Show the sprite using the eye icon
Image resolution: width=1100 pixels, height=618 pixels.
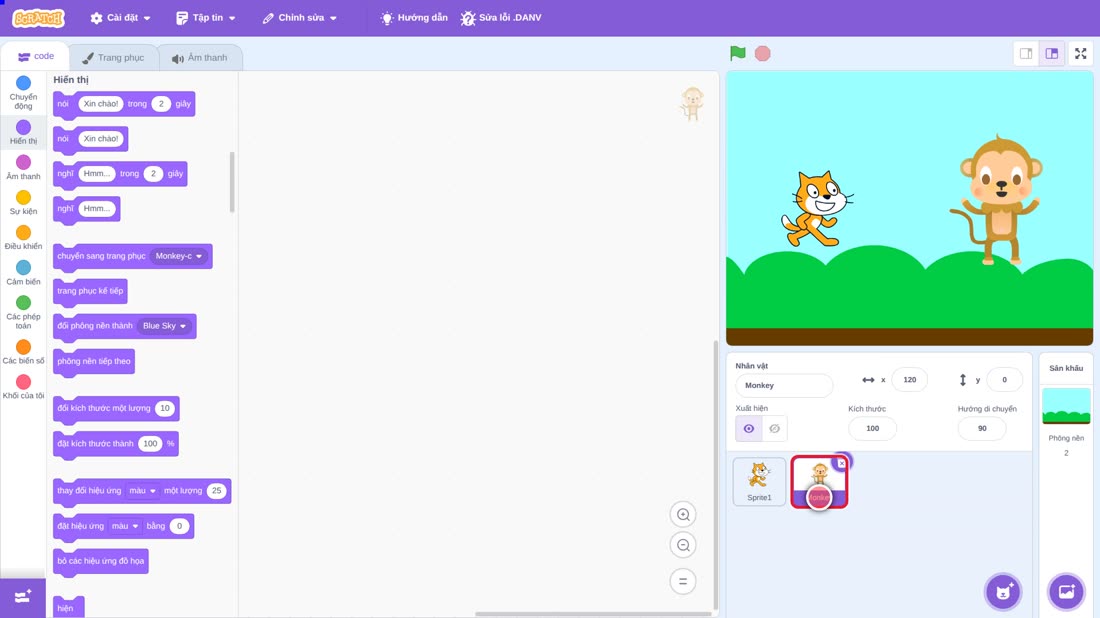749,429
